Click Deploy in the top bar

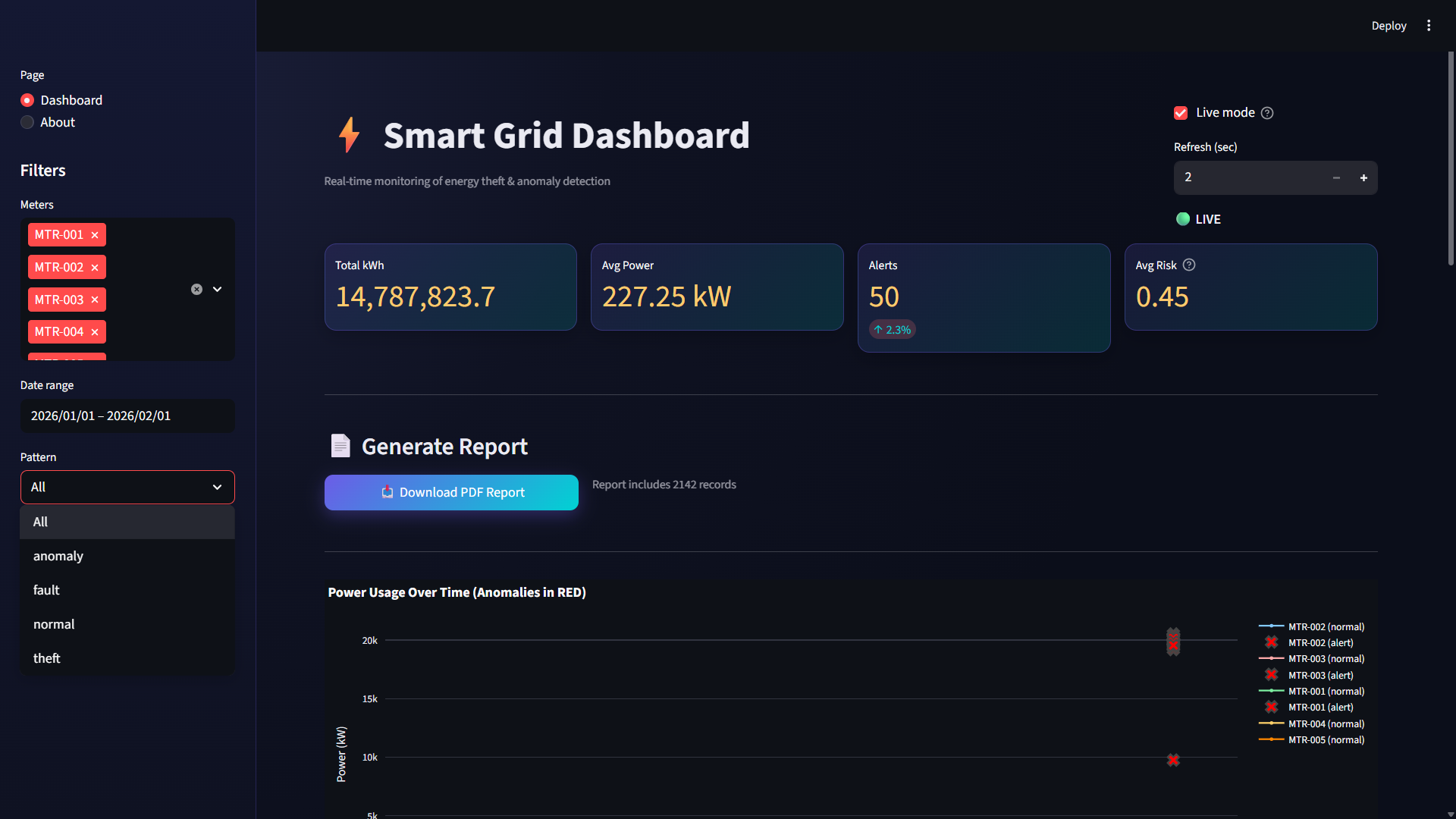[1389, 25]
